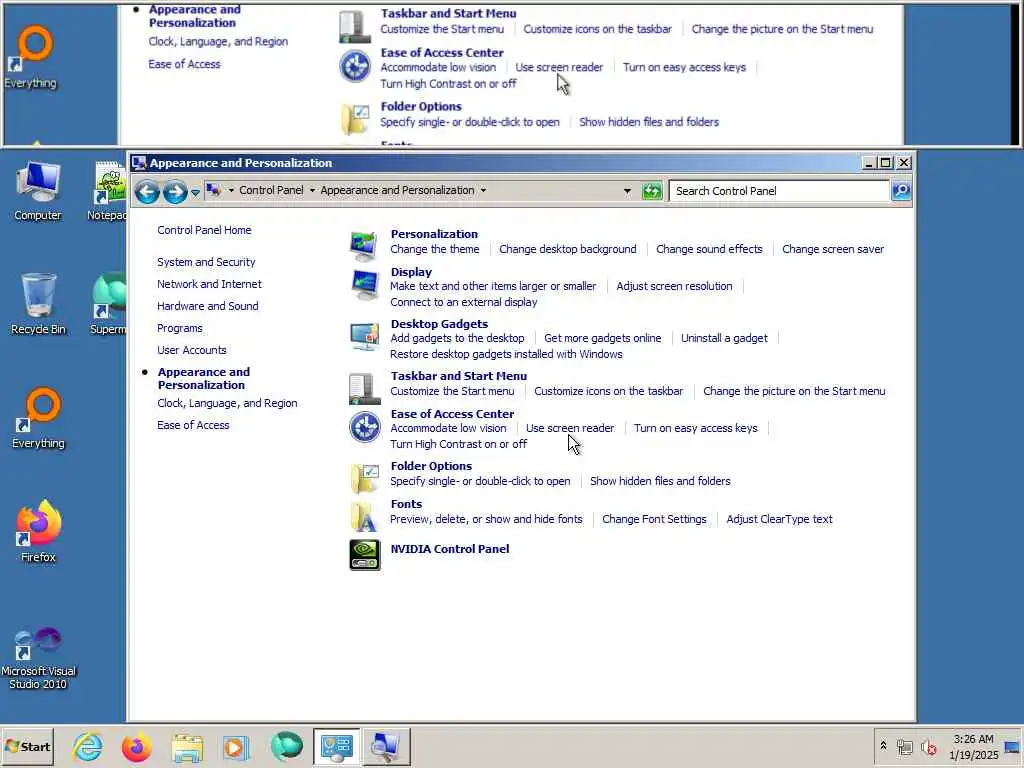1024x768 pixels.
Task: Expand the Appearance and Personalization breadcrumb arrow
Action: click(x=483, y=190)
